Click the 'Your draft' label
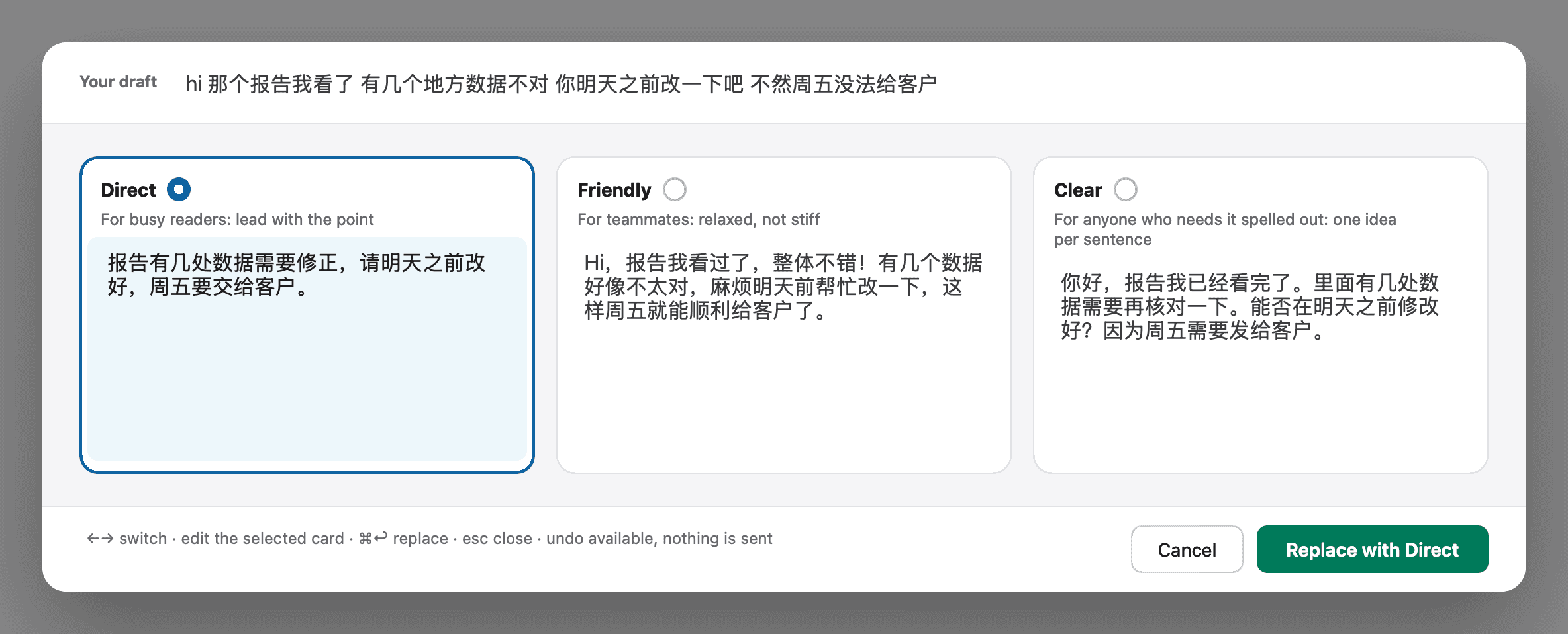 pos(118,82)
